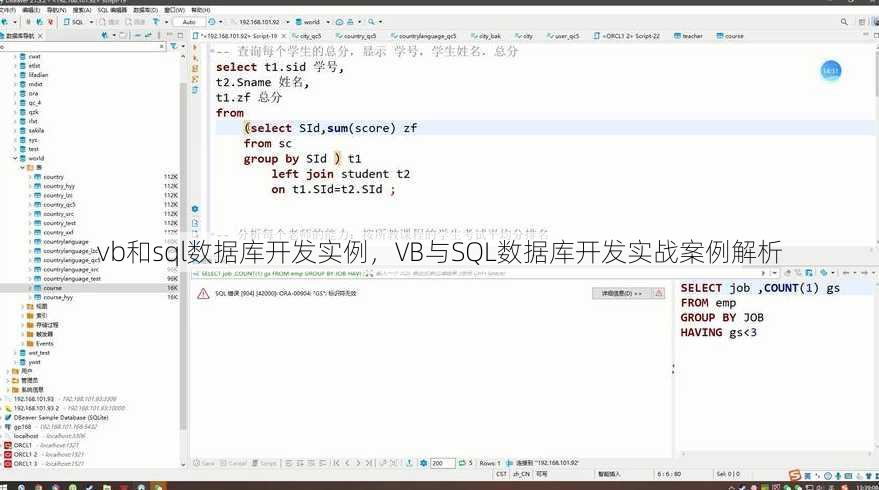
Task: Click the folder icon in navigator toolbar
Action: (123, 35)
